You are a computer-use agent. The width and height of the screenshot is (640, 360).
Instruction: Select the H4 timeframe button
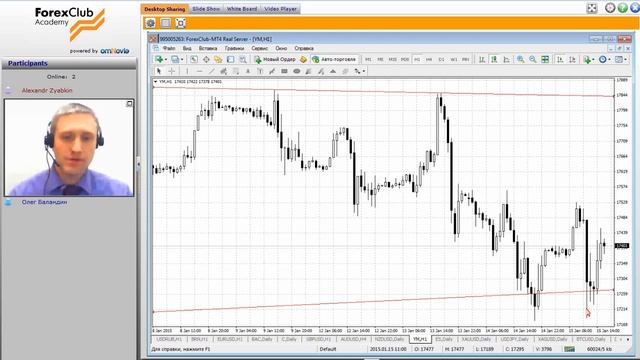[x=429, y=60]
